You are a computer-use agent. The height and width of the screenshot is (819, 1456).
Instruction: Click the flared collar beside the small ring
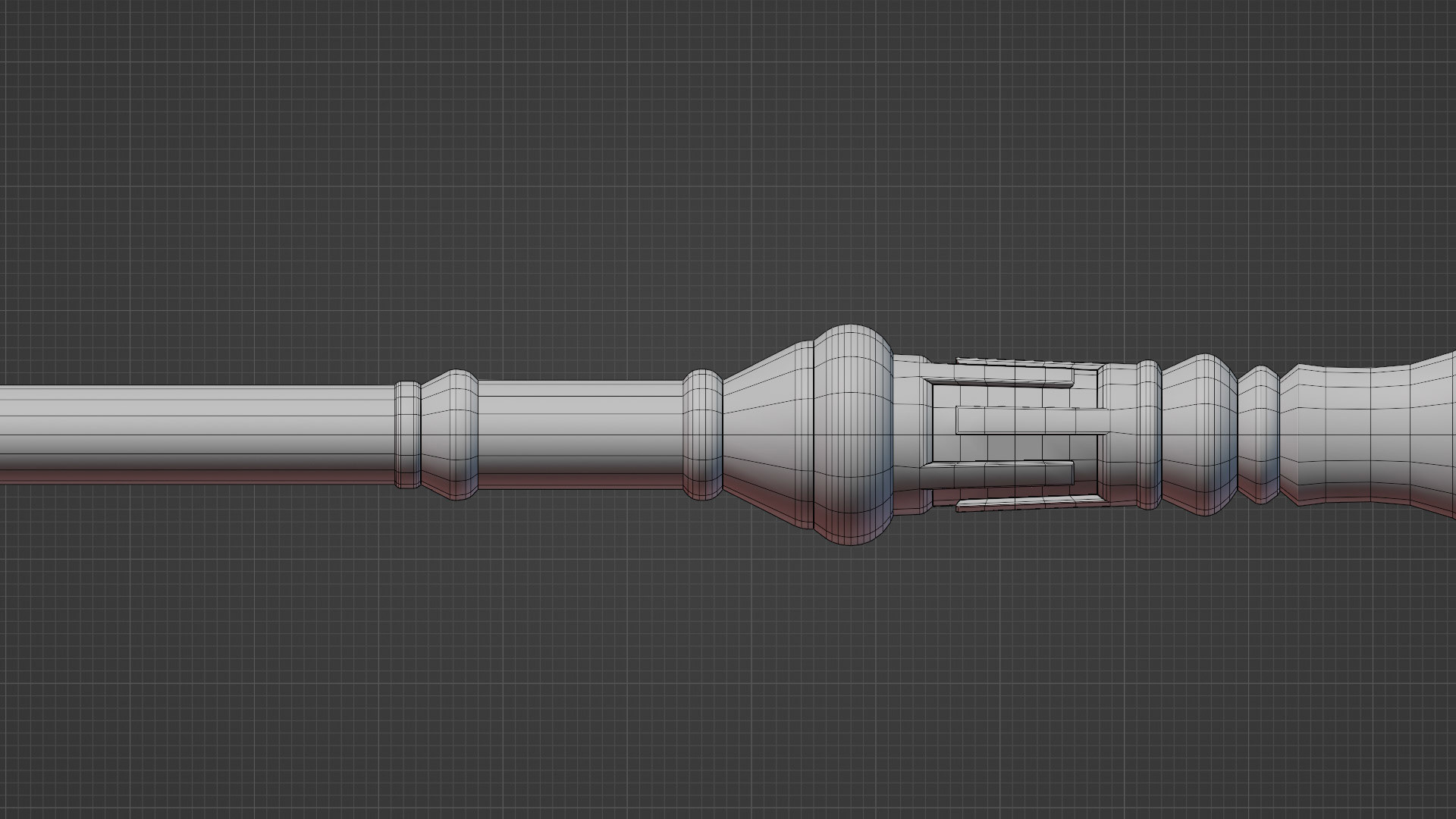point(450,435)
